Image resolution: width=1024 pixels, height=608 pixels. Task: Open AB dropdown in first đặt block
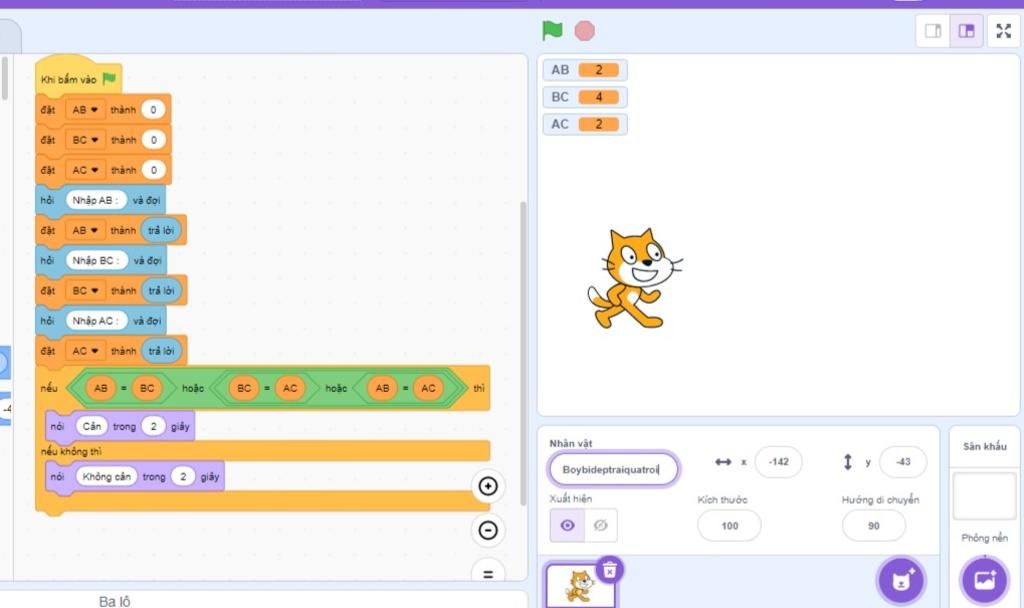pyautogui.click(x=85, y=110)
